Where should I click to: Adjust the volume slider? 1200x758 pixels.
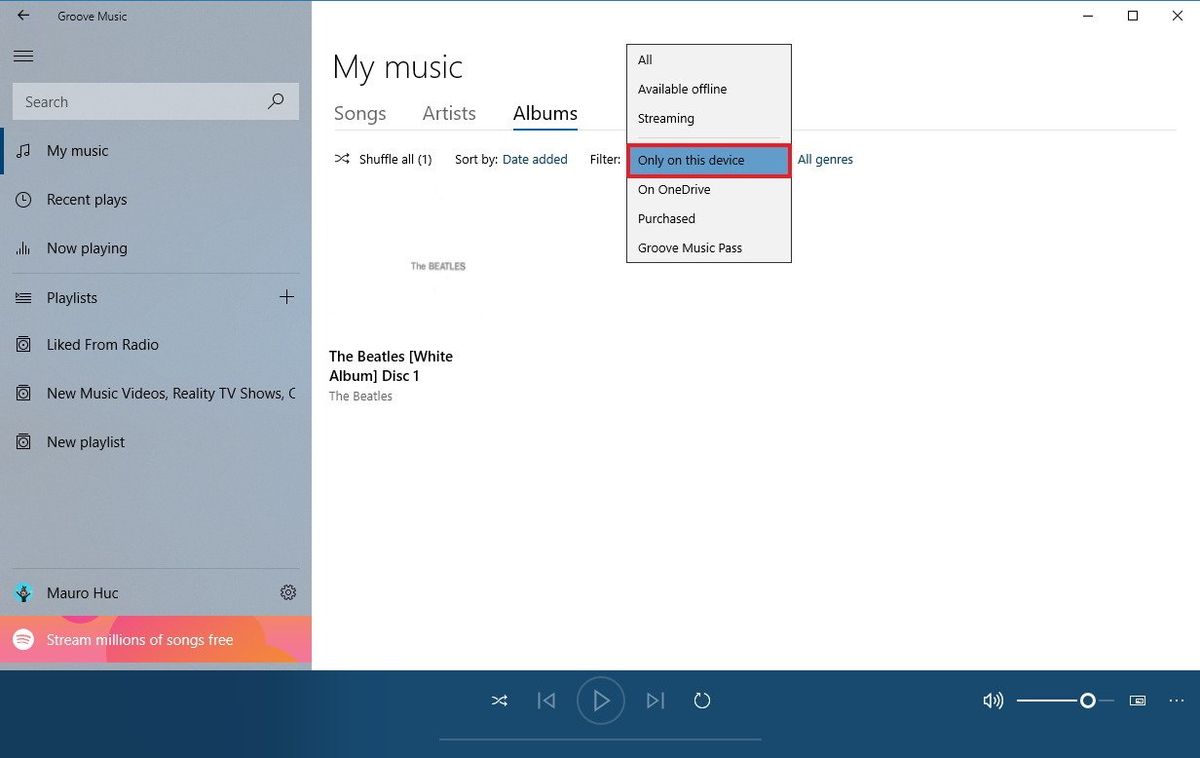point(1087,700)
